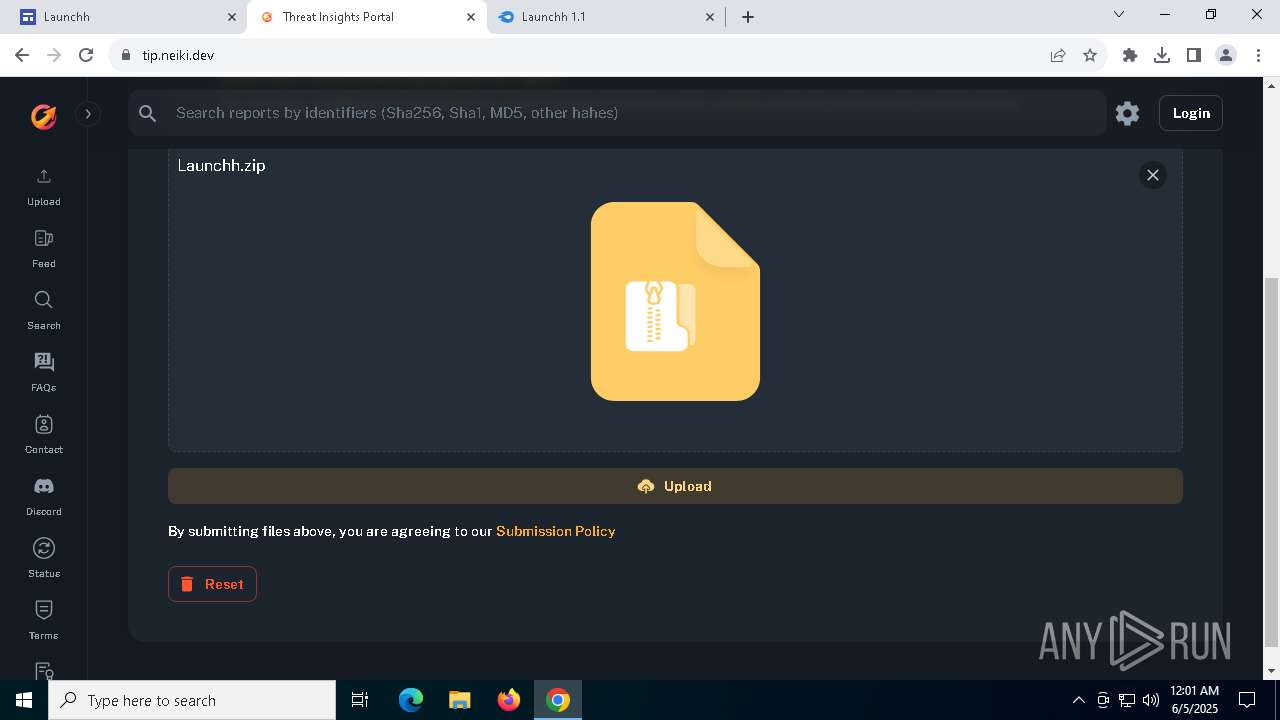Open the Windows Start menu
Viewport: 1280px width, 720px height.
tap(24, 700)
